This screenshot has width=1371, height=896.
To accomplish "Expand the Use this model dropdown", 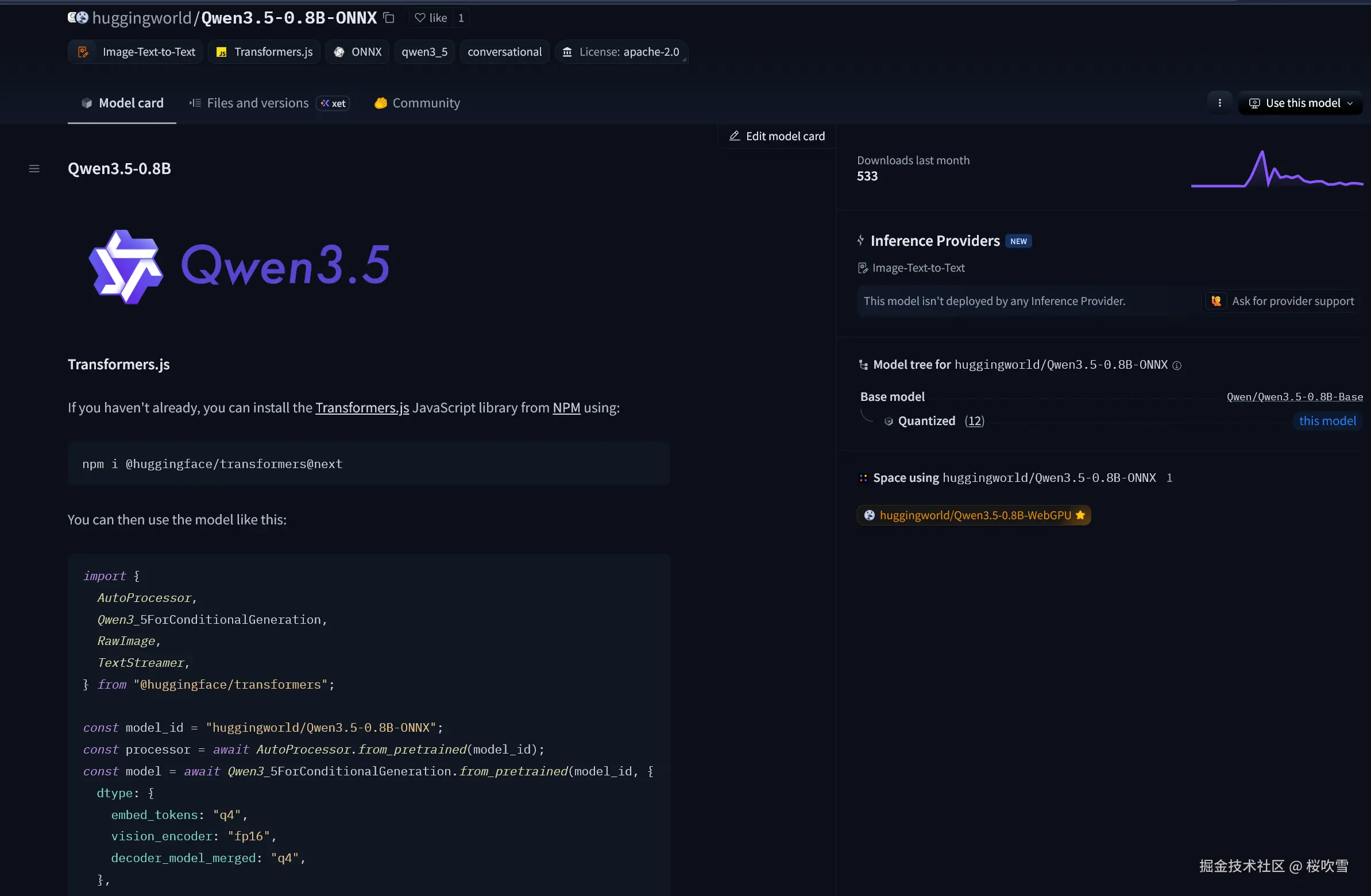I will [1300, 103].
